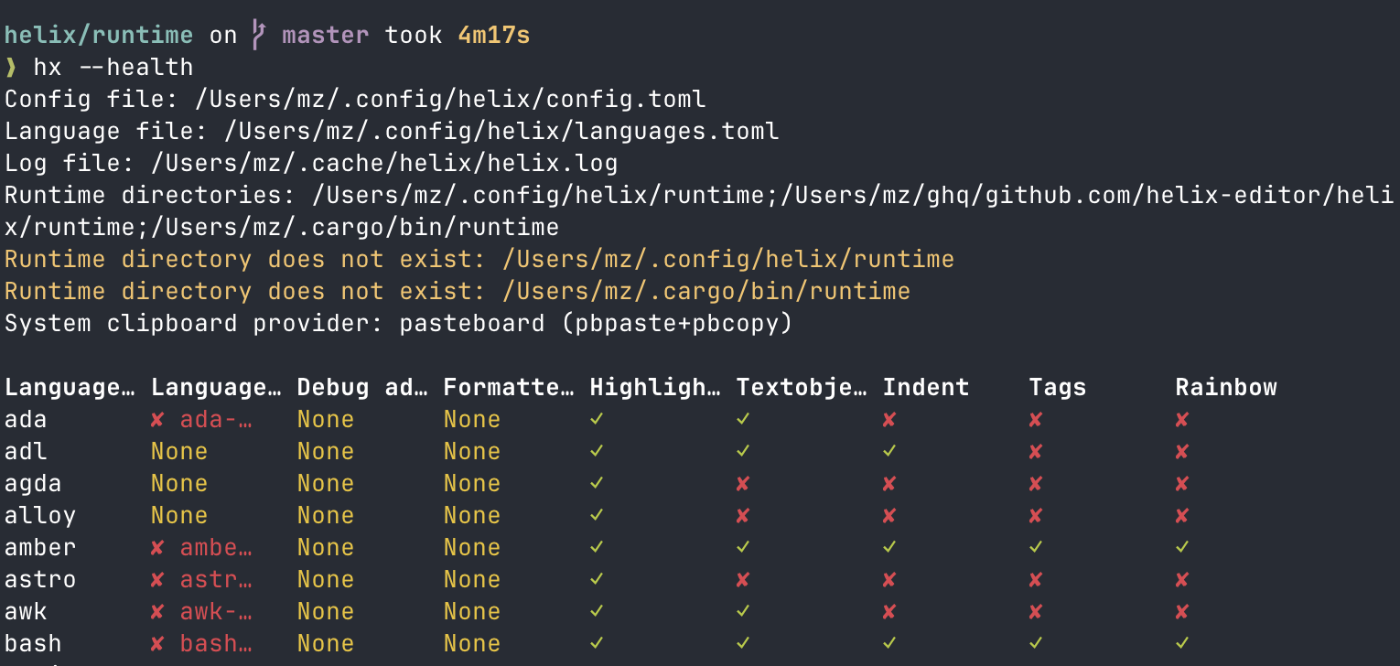This screenshot has height=666, width=1400.
Task: Click the warning about .cargo/bin/runtime
Action: click(x=457, y=292)
